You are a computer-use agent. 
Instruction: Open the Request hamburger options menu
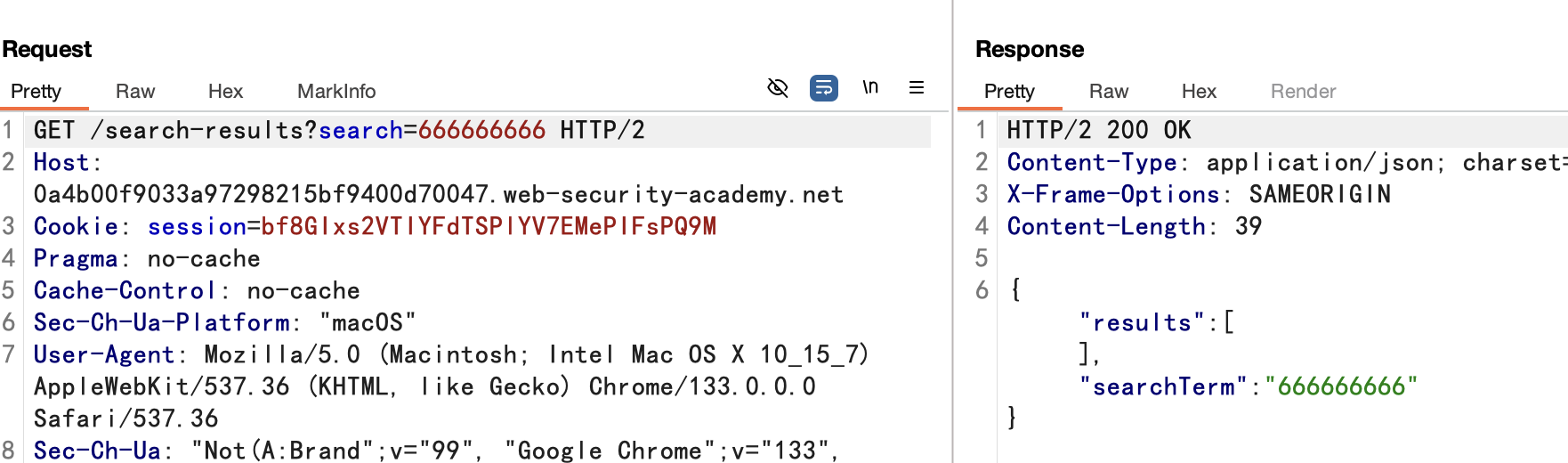coord(917,87)
